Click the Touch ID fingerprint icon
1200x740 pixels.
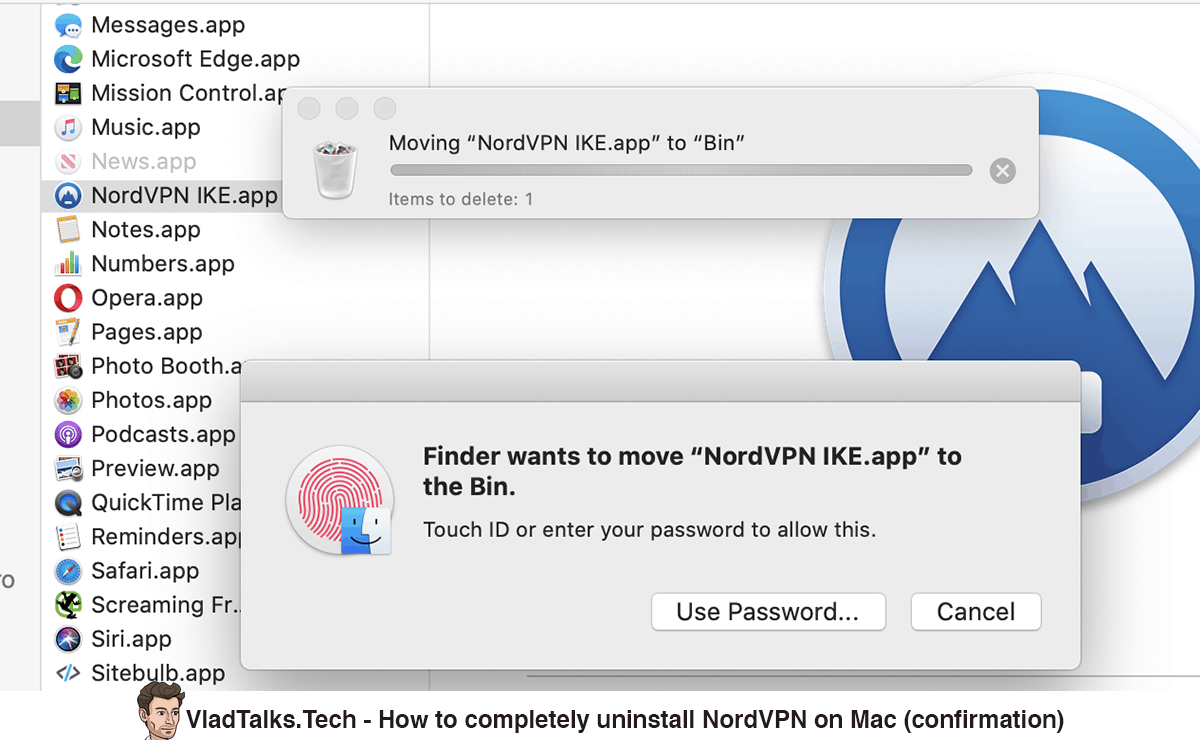pos(338,501)
